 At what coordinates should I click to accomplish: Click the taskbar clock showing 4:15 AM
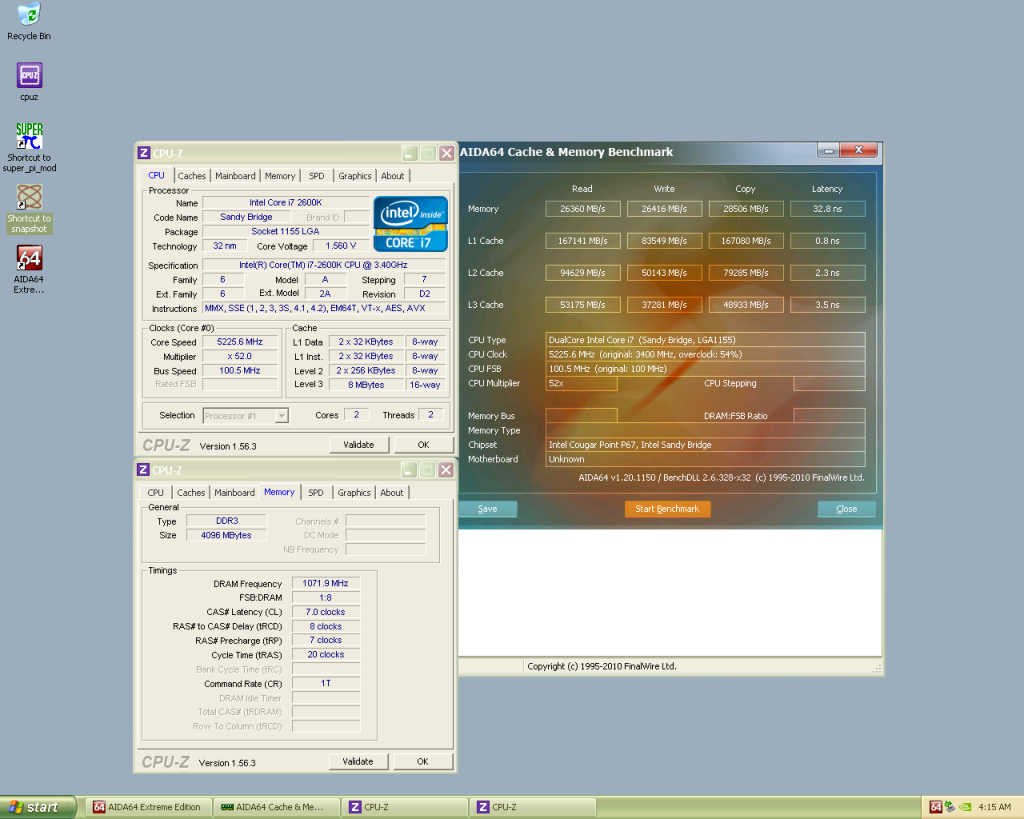[x=994, y=807]
